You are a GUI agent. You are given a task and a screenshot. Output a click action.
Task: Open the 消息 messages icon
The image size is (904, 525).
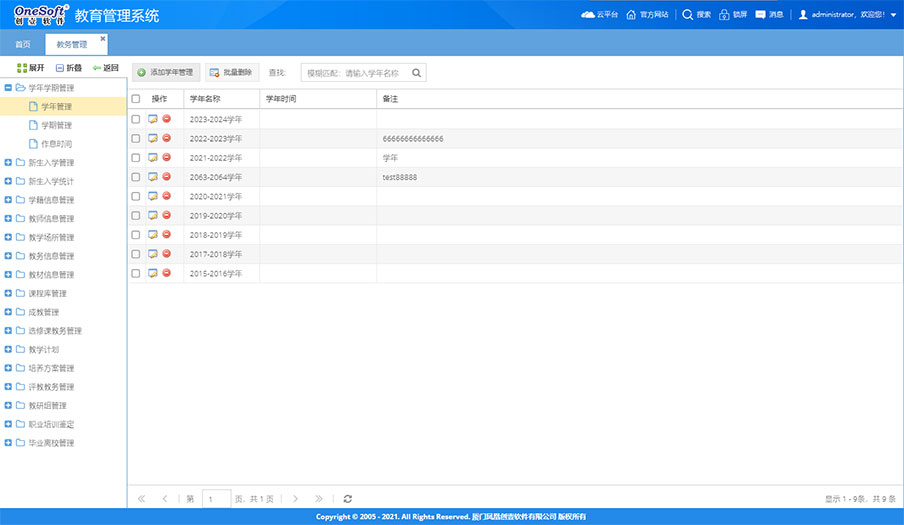pyautogui.click(x=760, y=15)
